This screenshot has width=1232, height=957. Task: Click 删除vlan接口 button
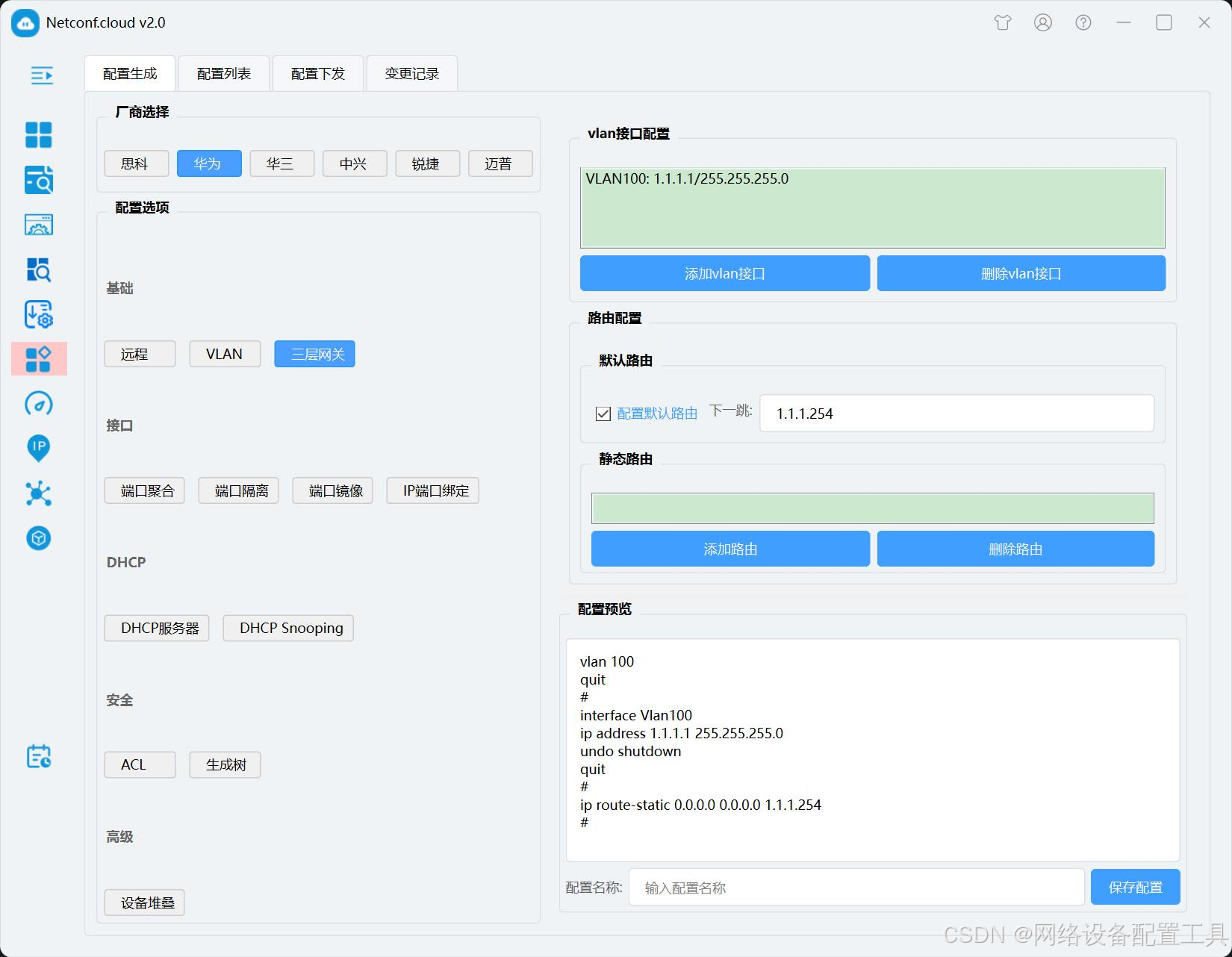(x=1021, y=273)
